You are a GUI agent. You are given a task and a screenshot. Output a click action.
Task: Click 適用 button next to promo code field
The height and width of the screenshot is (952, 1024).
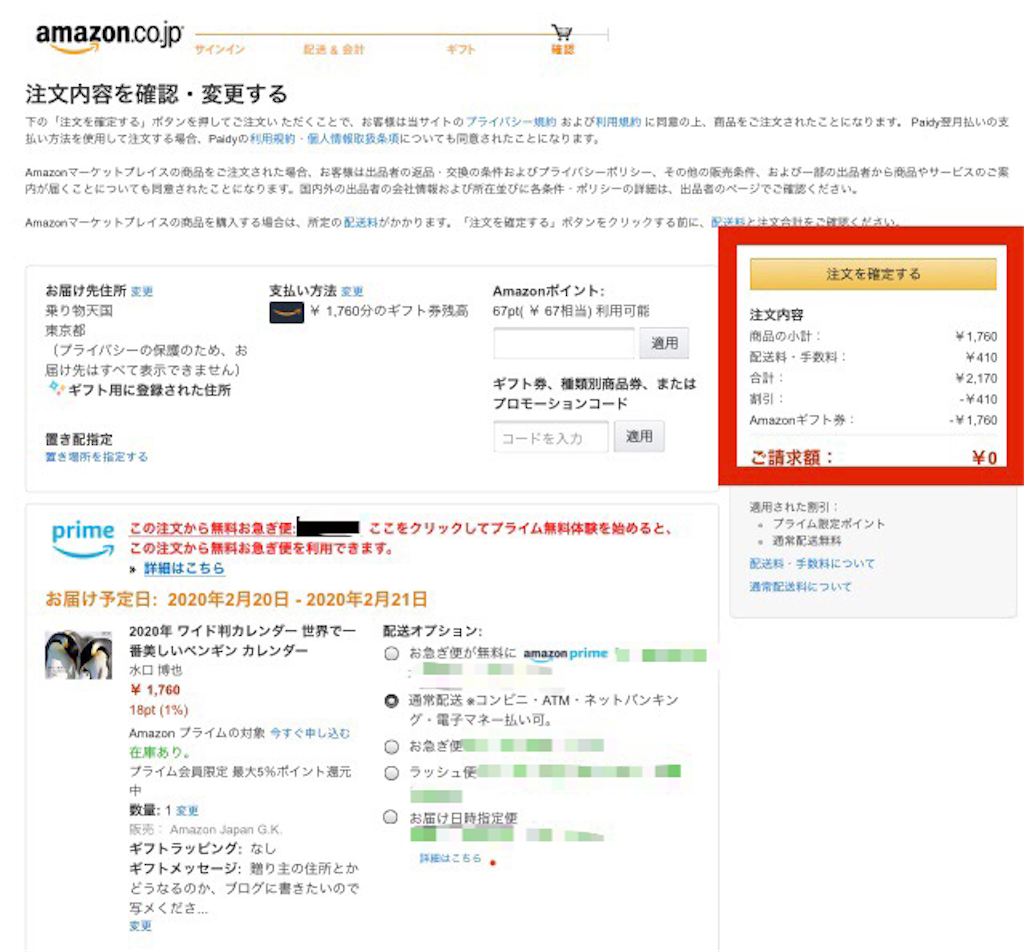639,436
